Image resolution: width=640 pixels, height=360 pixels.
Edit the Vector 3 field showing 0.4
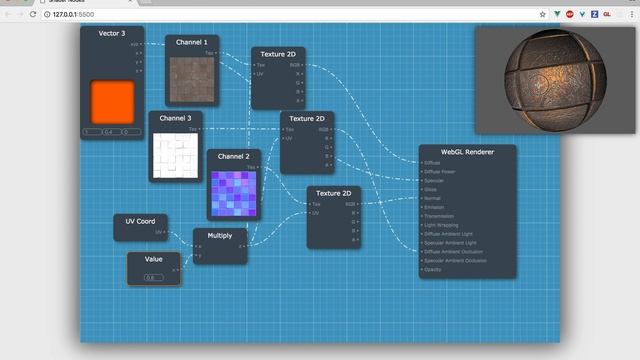point(112,132)
